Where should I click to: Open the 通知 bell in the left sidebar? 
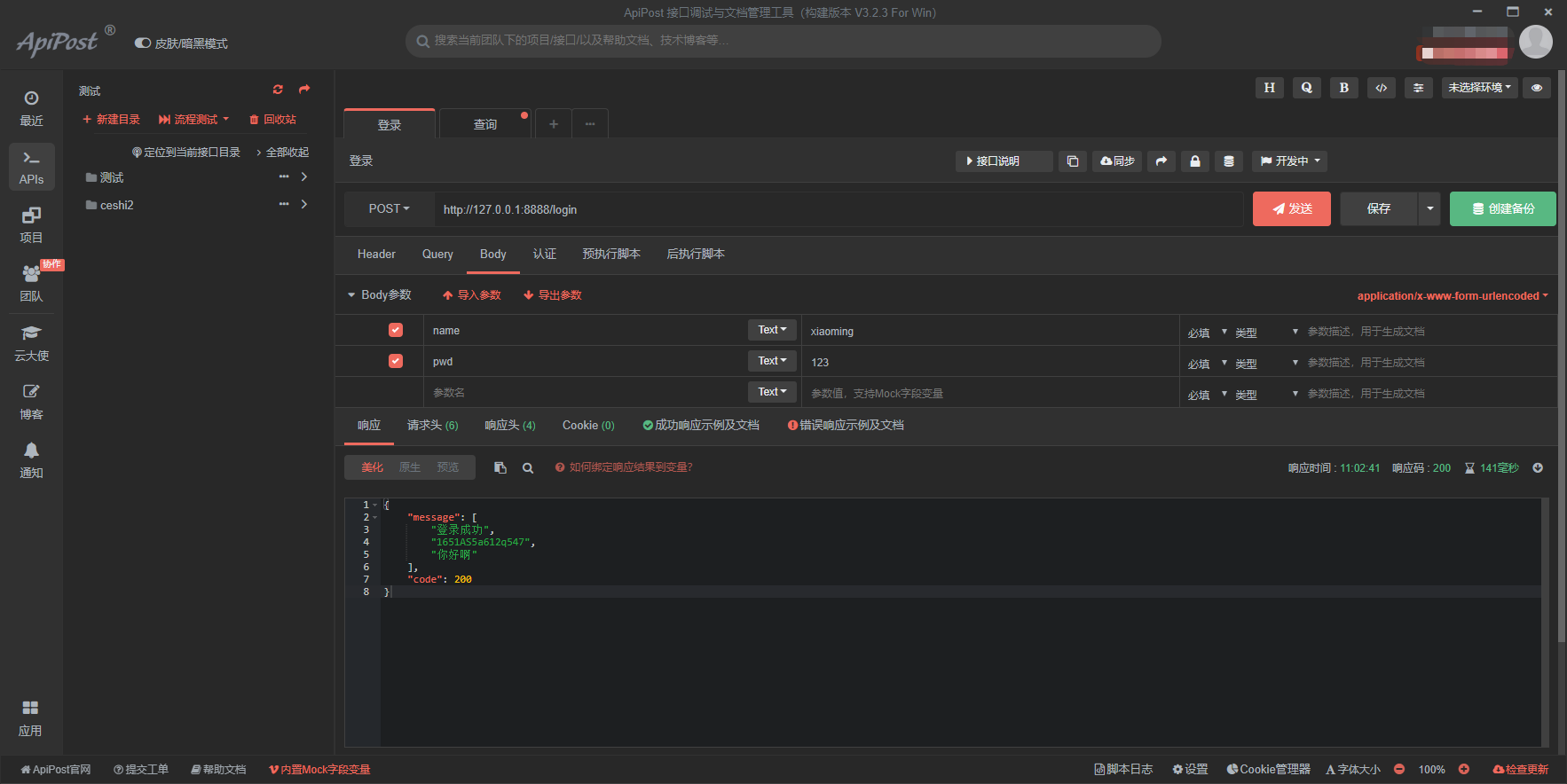tap(31, 459)
